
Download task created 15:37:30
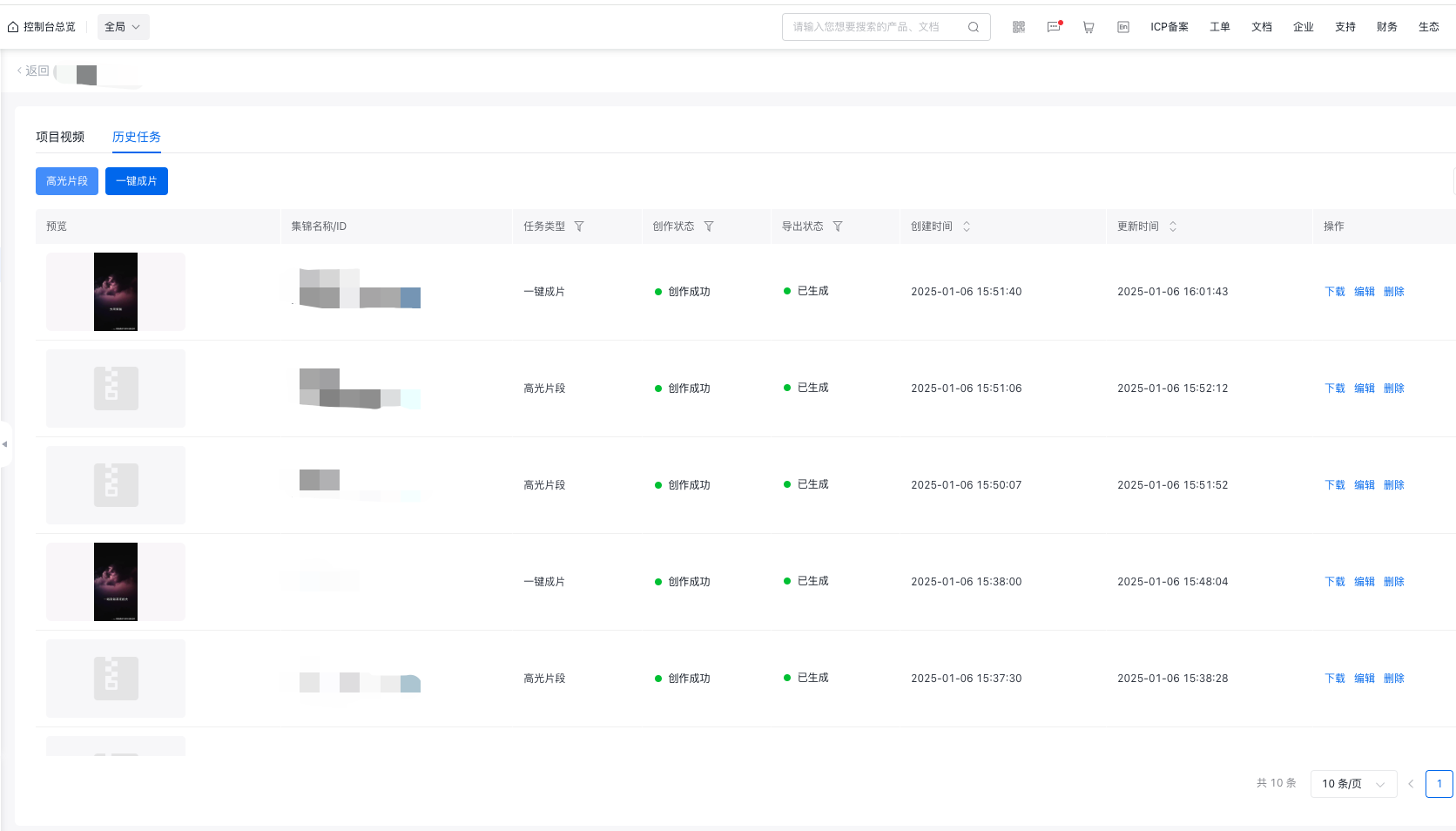1335,679
